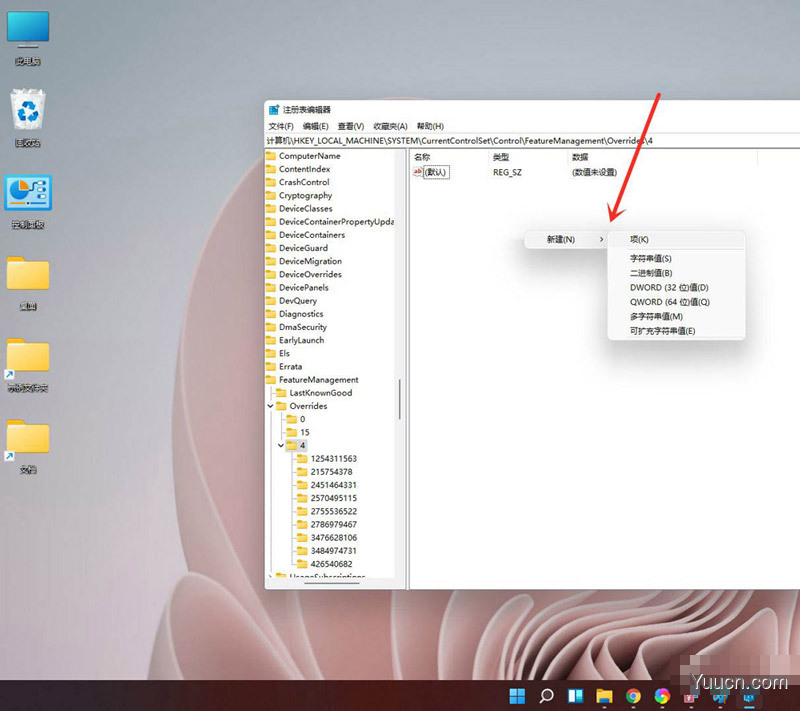The height and width of the screenshot is (711, 800).
Task: Choose 二进制值(B) from the submenu
Action: tap(676, 273)
